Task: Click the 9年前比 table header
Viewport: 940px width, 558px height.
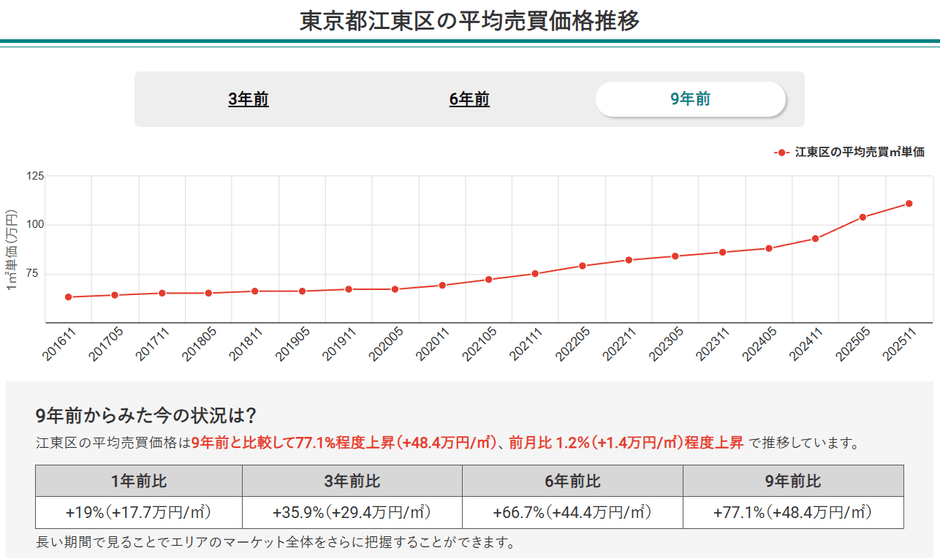Action: (x=793, y=481)
